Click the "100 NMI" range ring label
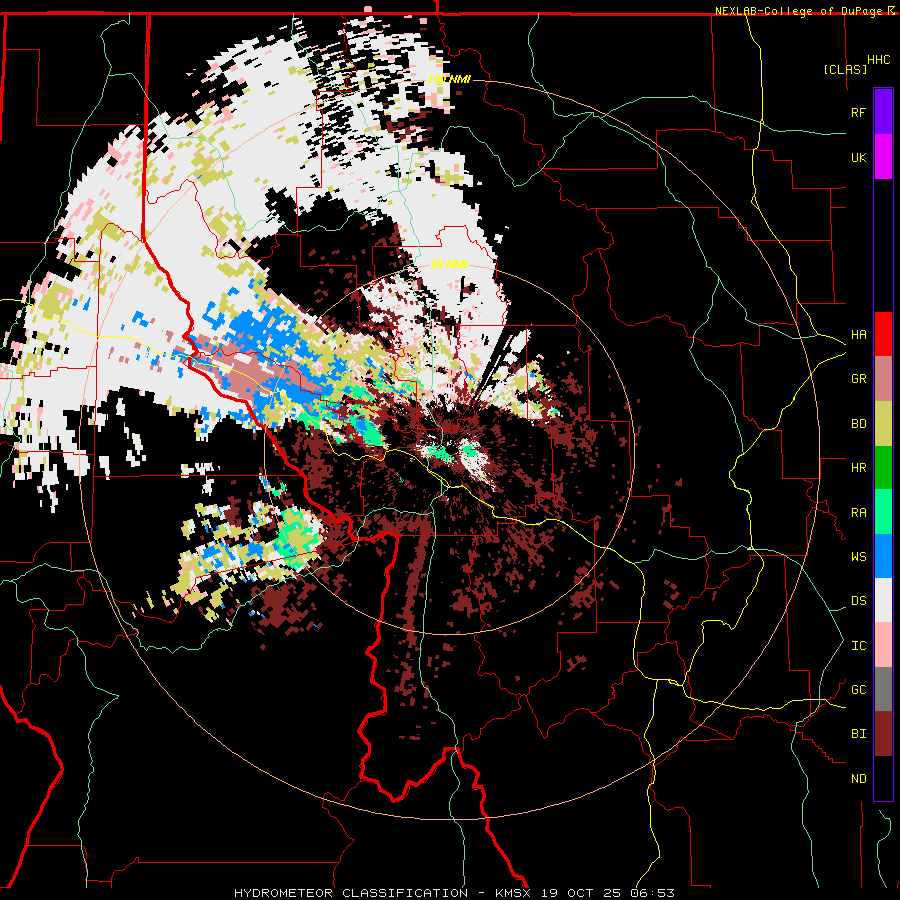This screenshot has height=900, width=900. pyautogui.click(x=449, y=79)
